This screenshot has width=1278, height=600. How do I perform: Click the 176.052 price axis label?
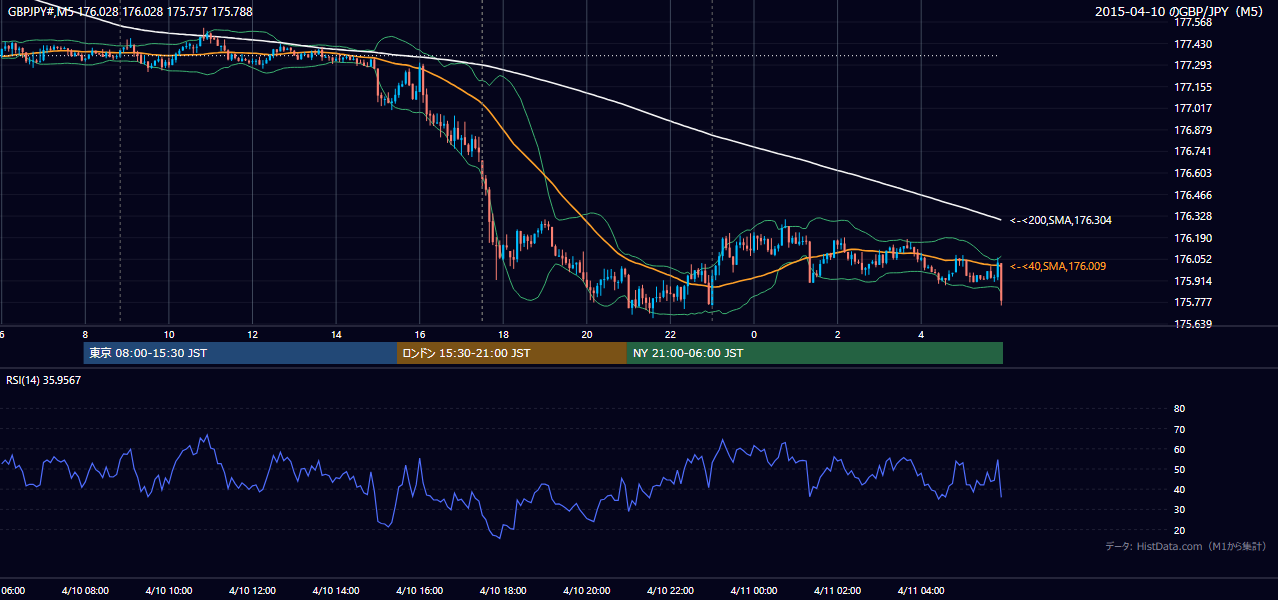(x=1193, y=259)
